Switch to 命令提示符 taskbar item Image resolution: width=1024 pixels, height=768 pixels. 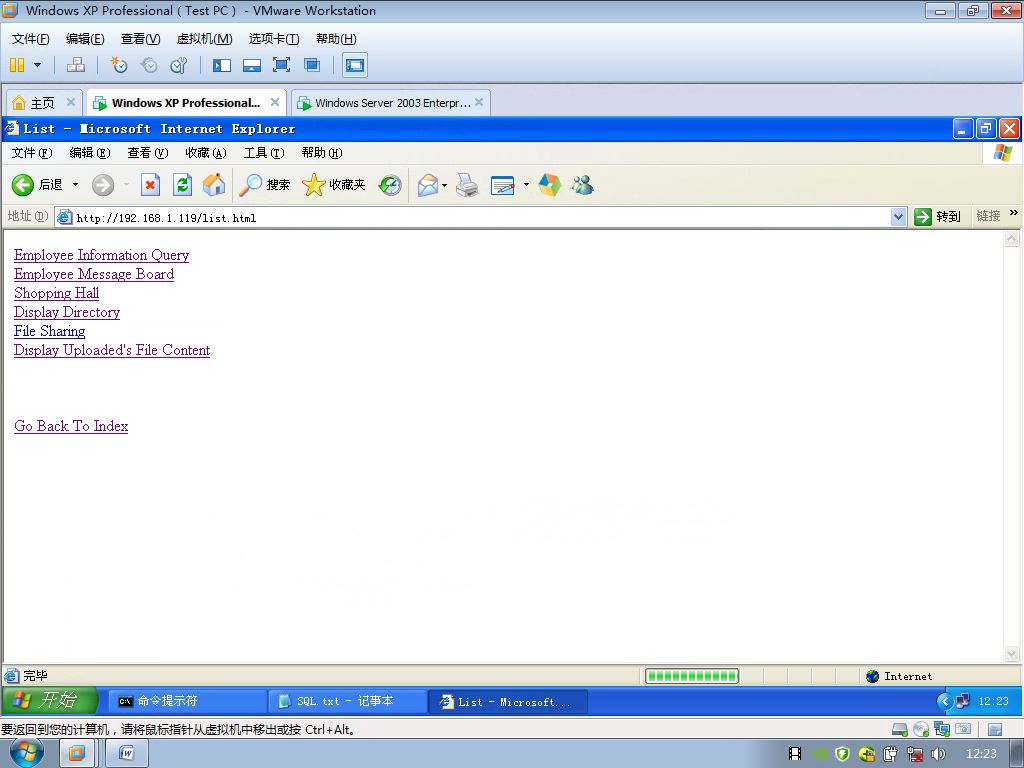pos(186,701)
